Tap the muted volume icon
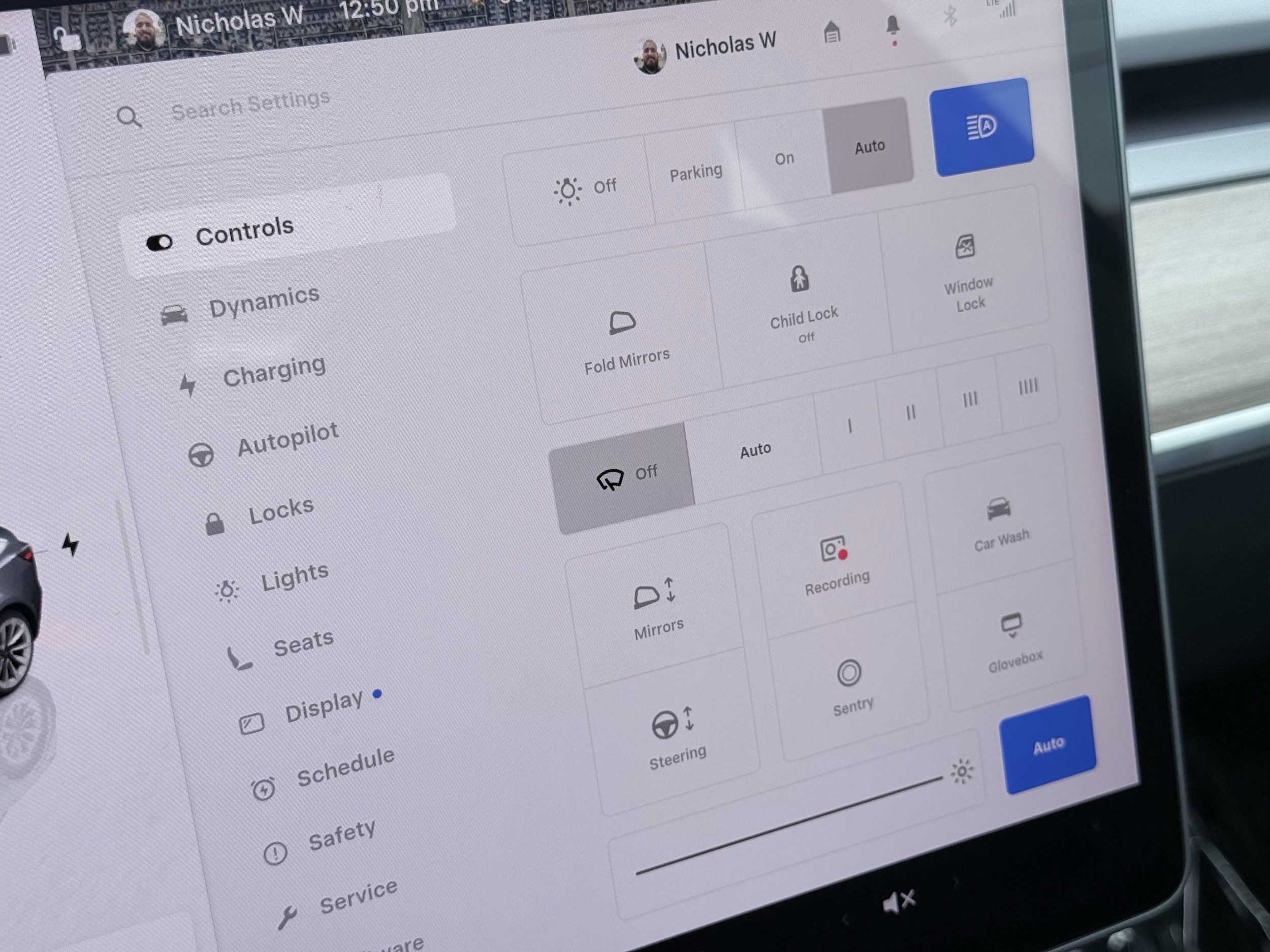Viewport: 1270px width, 952px height. (899, 902)
